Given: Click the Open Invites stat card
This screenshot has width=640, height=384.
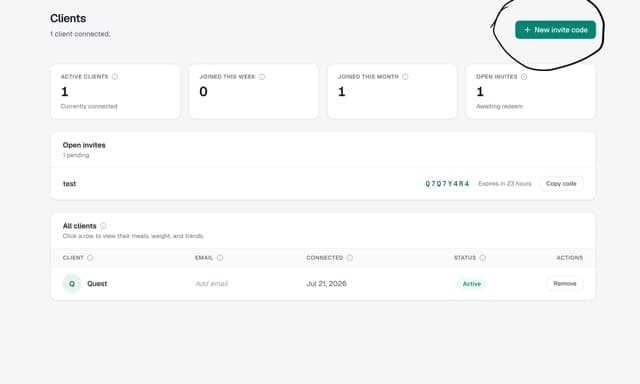Looking at the screenshot, I should [530, 92].
